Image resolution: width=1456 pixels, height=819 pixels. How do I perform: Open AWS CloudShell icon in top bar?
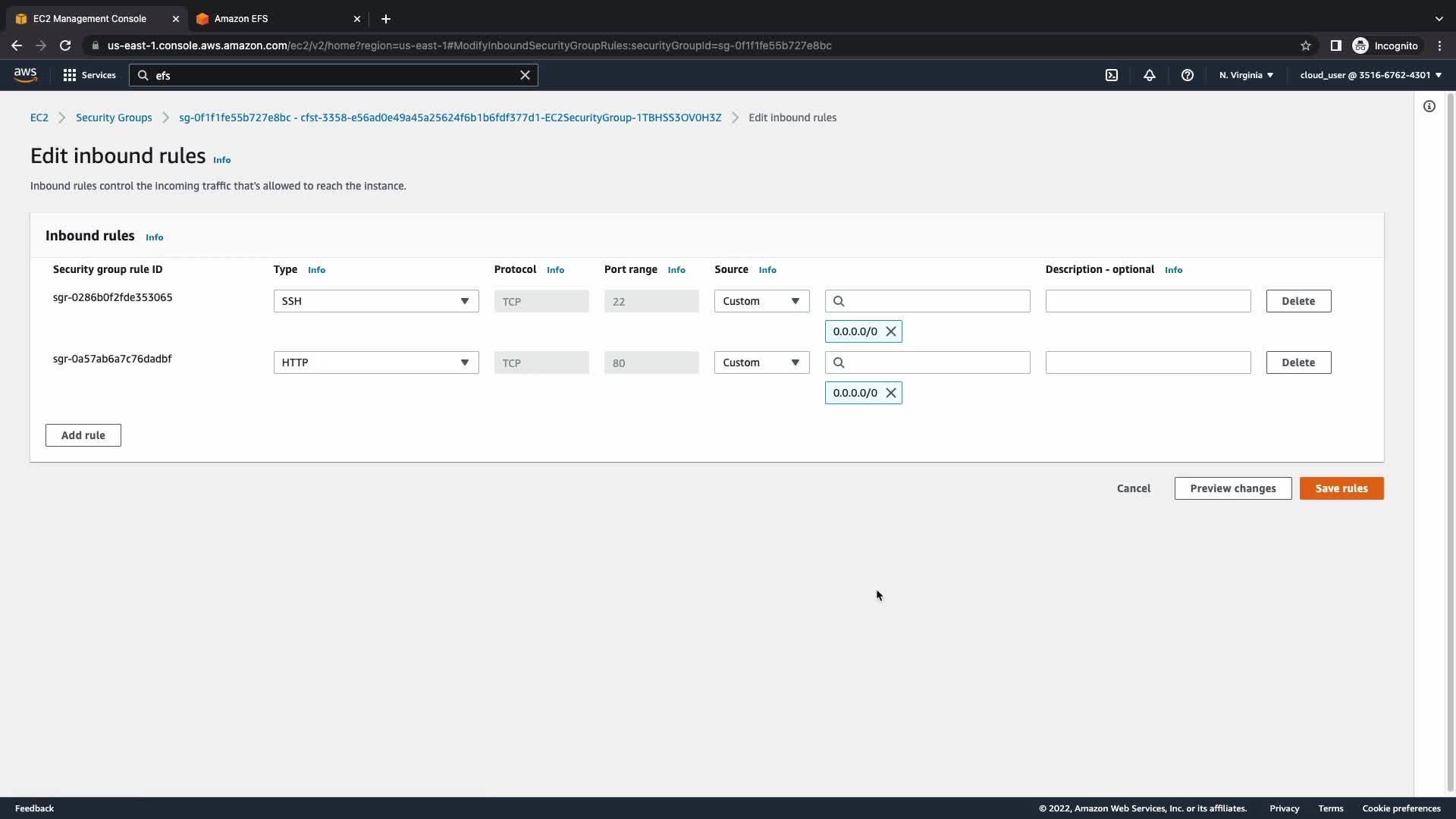click(x=1112, y=75)
